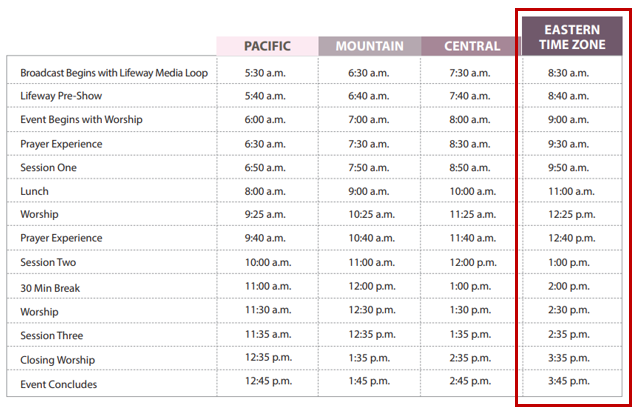
Task: Select the EASTERN TIME ZONE header
Action: pyautogui.click(x=573, y=37)
